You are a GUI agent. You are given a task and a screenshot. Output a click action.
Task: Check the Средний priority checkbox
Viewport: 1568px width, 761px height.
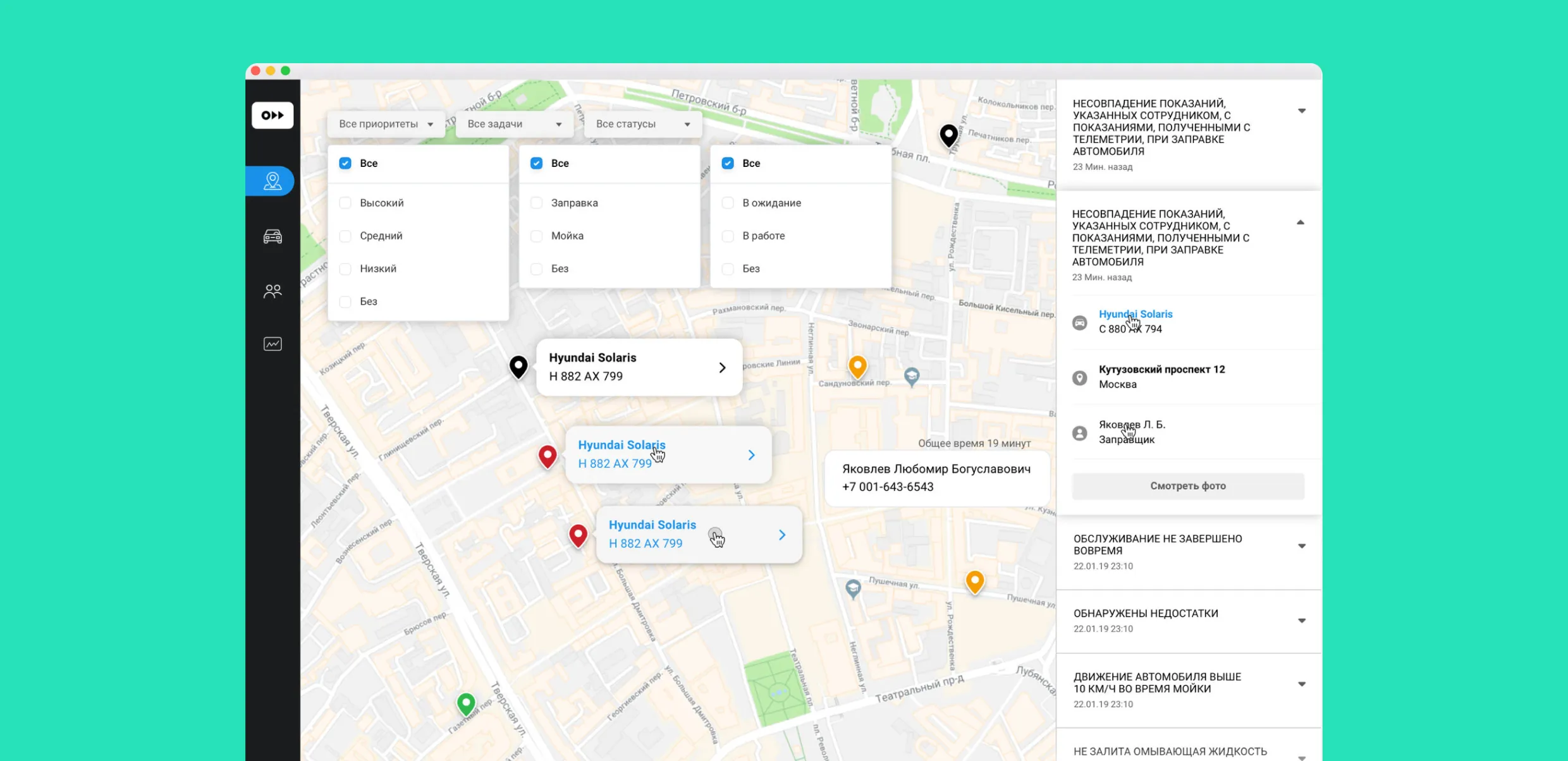(345, 236)
